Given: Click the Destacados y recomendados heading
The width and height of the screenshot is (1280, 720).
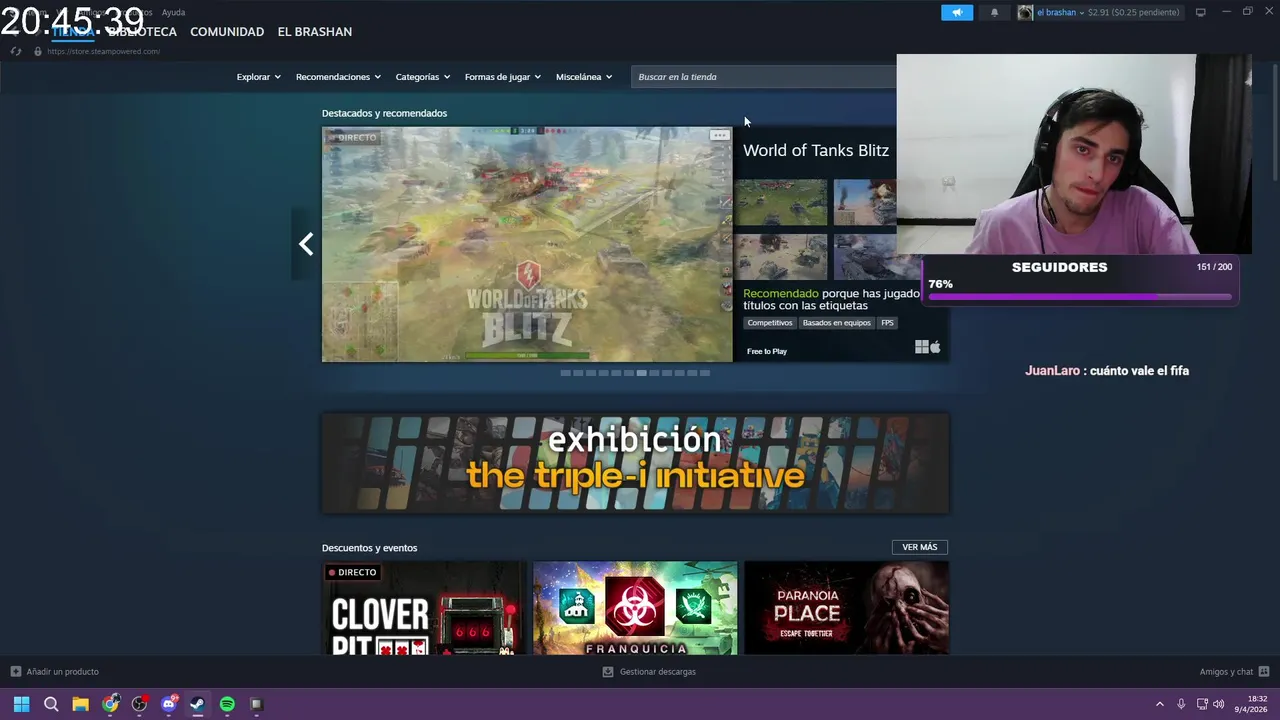Looking at the screenshot, I should (x=384, y=113).
